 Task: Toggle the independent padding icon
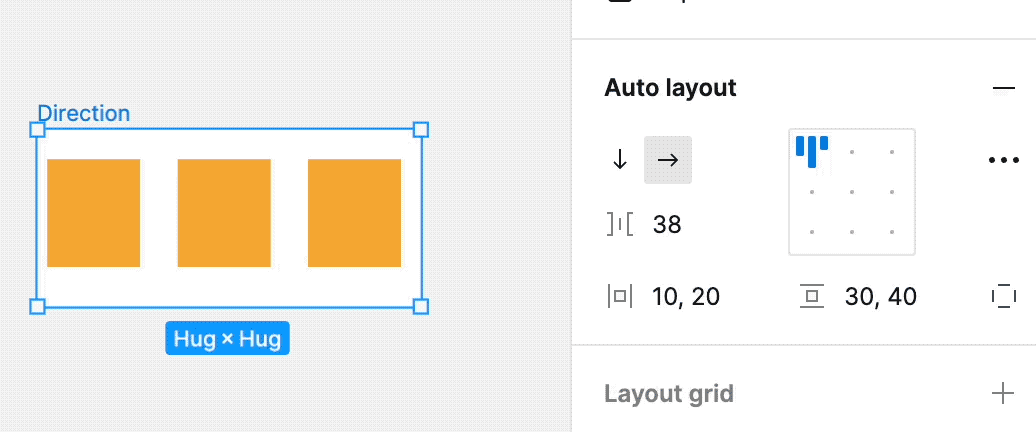tap(1002, 296)
